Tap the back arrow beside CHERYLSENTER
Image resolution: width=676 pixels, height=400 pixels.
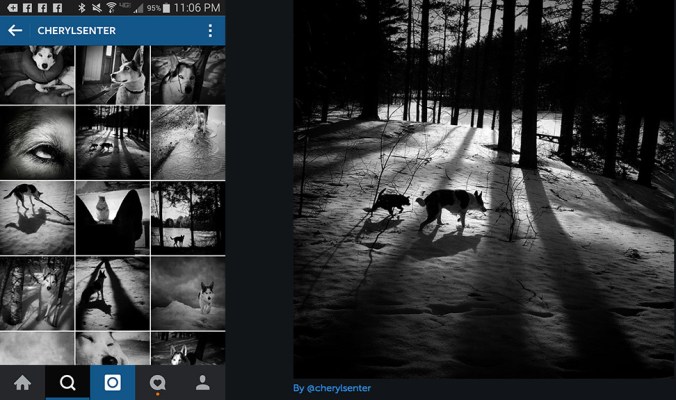pyautogui.click(x=15, y=31)
